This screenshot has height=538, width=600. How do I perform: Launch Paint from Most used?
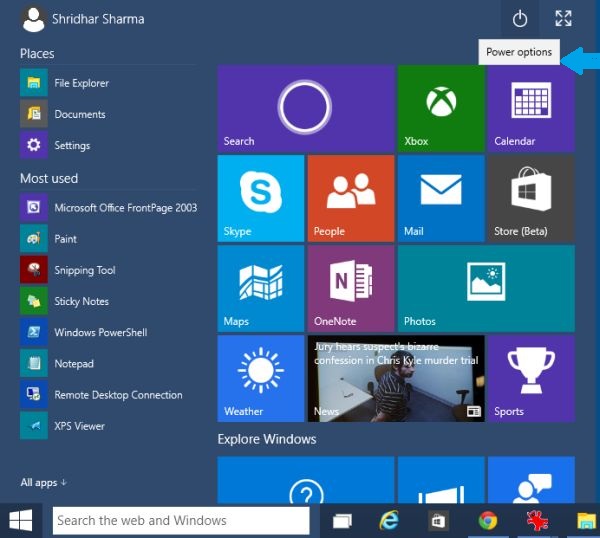[x=109, y=239]
